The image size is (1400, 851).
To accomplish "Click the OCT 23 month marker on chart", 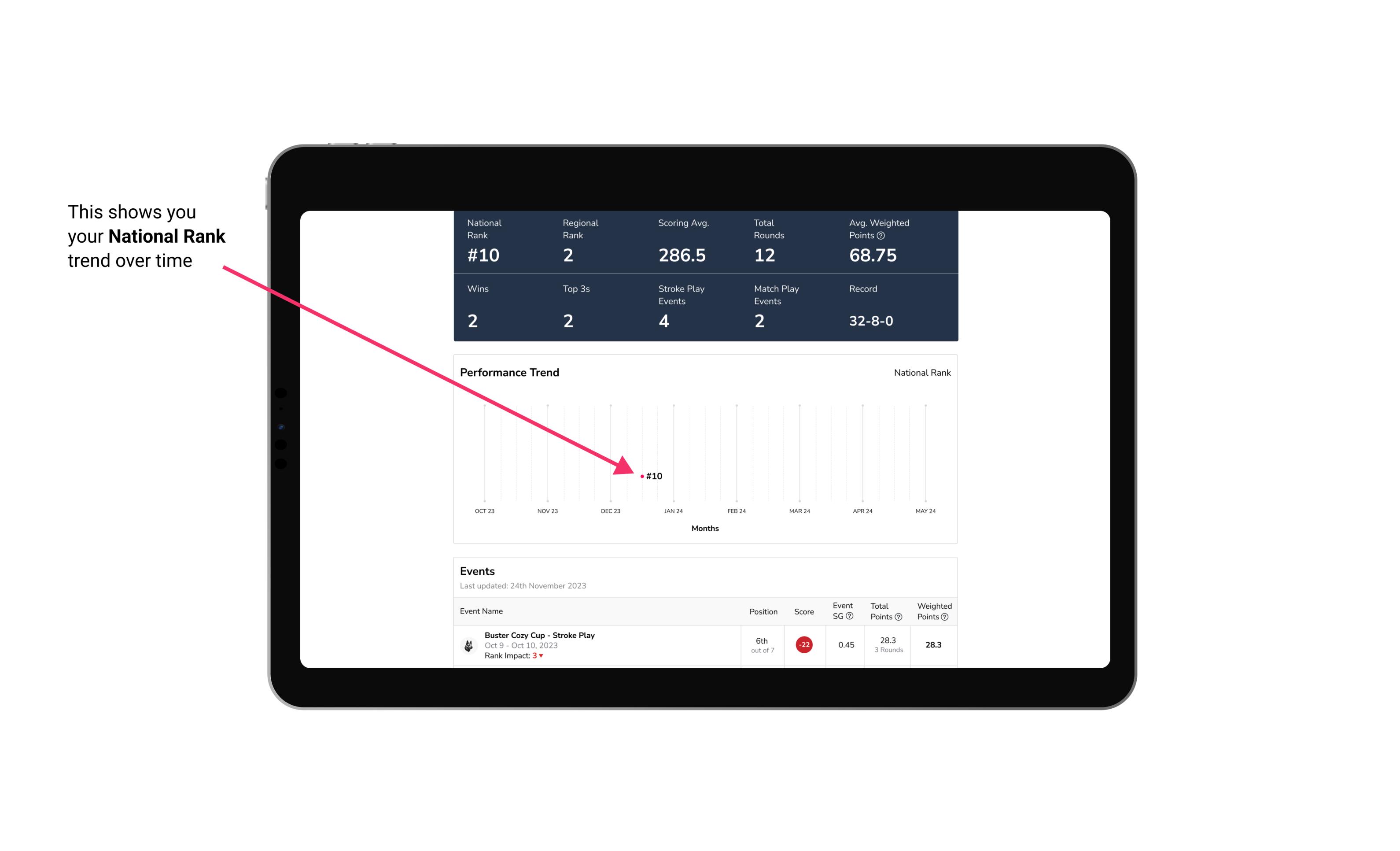I will 484,510.
